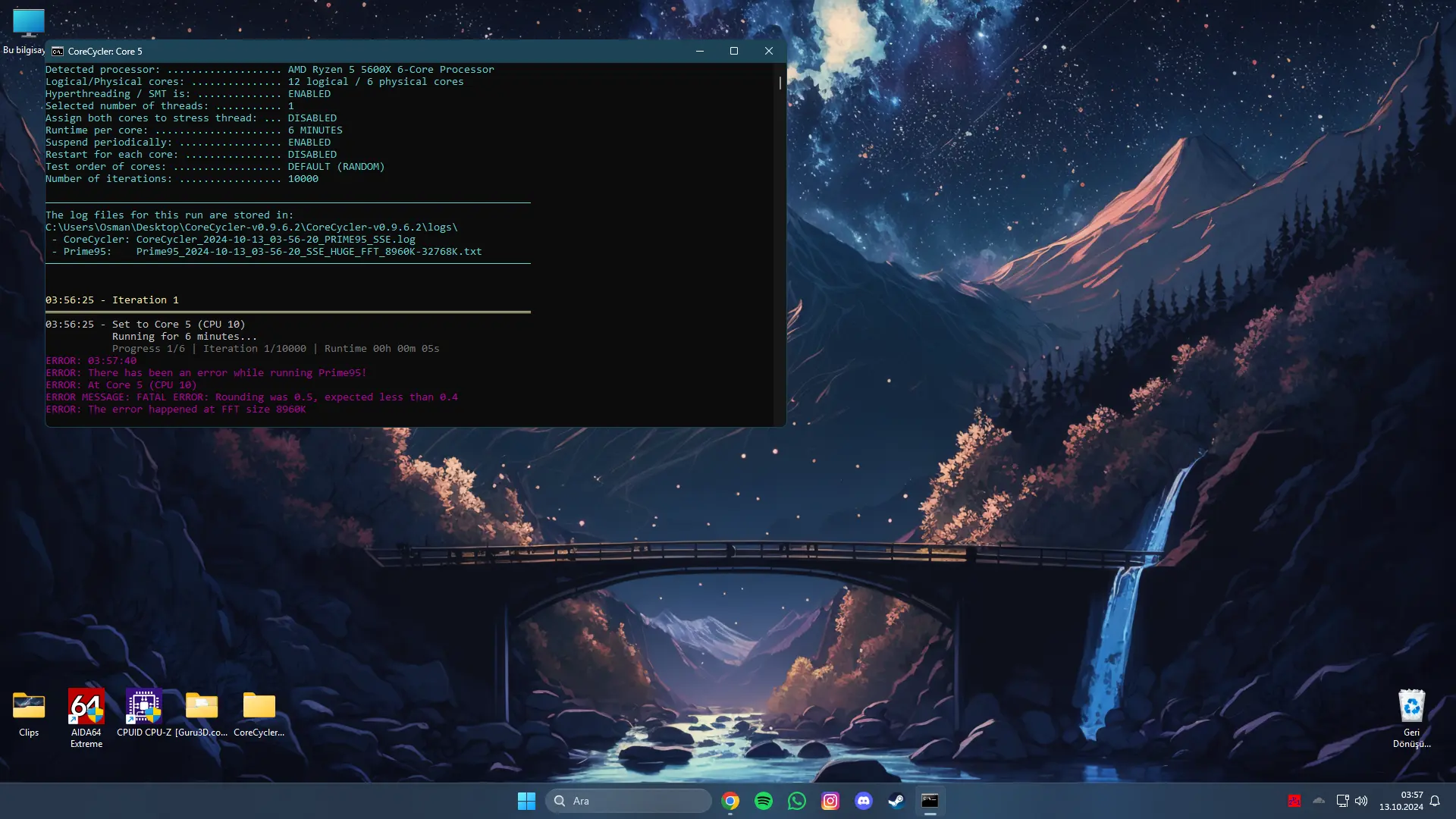
Task: Click the AMD Ryzen 5 5600X processor text
Action: tap(391, 69)
